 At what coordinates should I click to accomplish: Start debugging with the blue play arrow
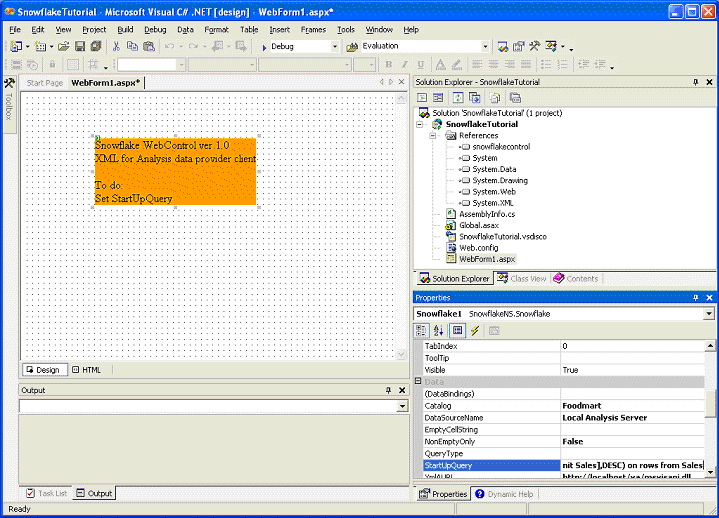264,47
